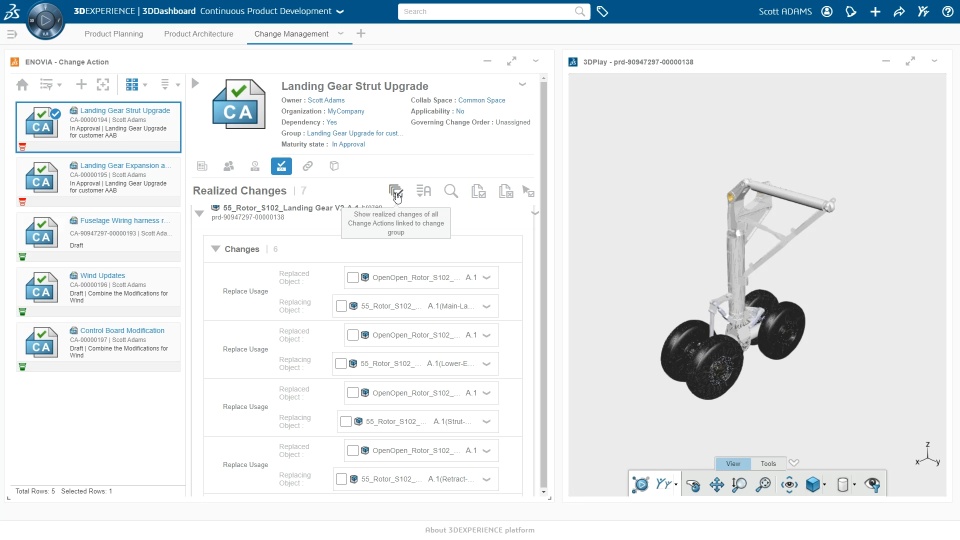This screenshot has width=960, height=540.
Task: Show realized changes of all linked Change Actions
Action: (x=396, y=191)
